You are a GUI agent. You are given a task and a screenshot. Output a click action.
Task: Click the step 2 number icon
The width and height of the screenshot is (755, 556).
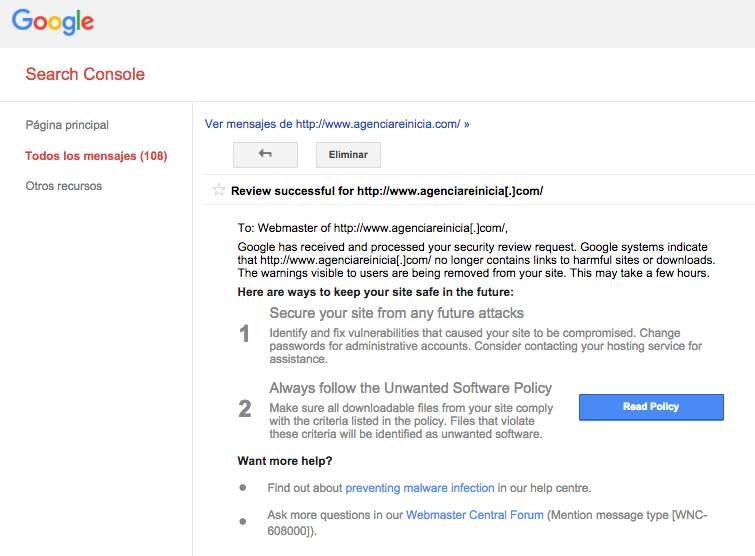click(x=245, y=408)
